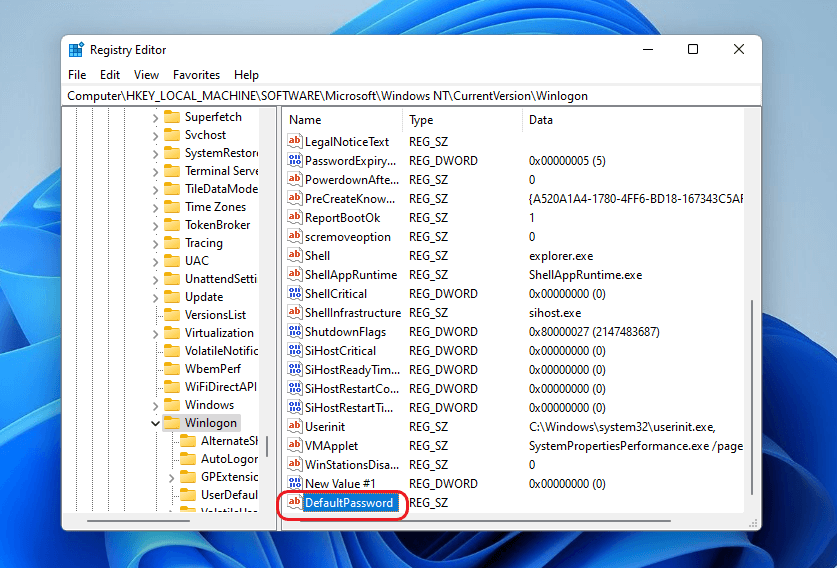
Task: Click the values pane vertical scrollbar thumb
Action: (x=752, y=397)
